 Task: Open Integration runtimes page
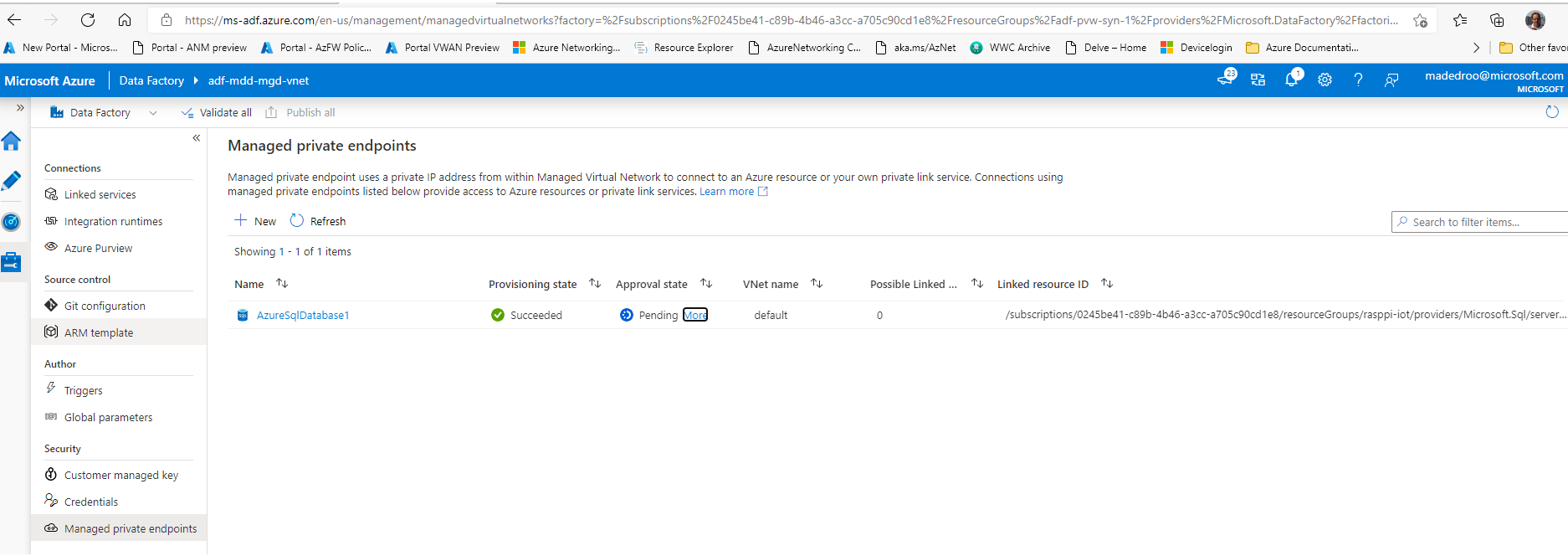tap(113, 222)
